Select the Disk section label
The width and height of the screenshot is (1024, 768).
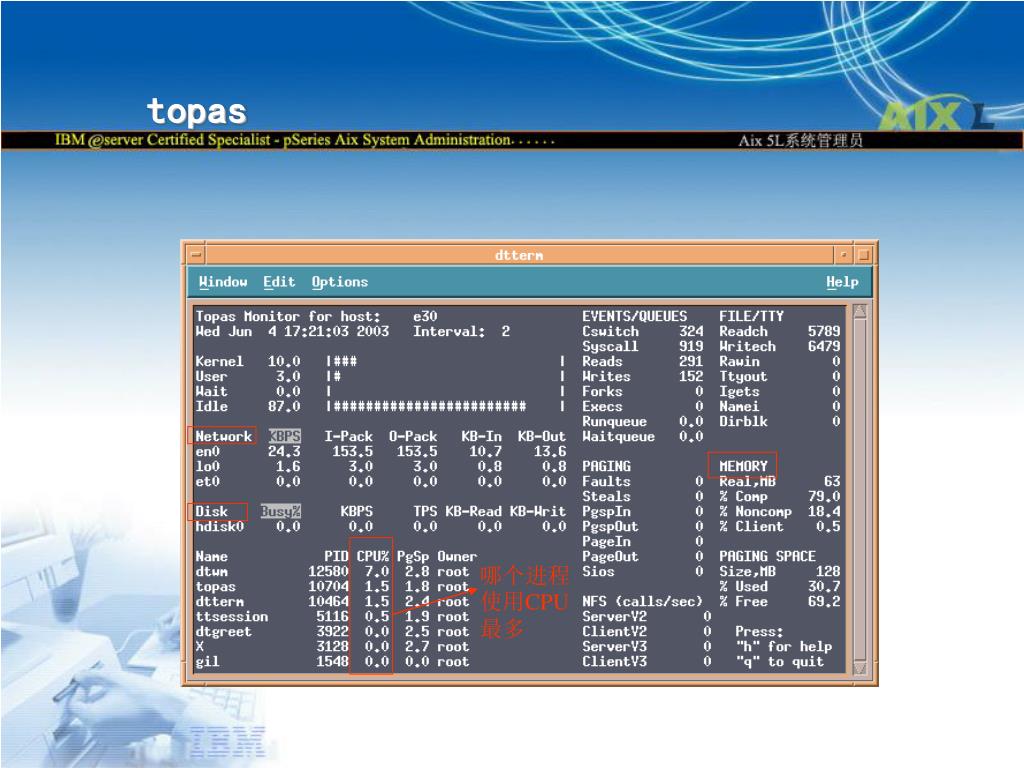point(211,511)
